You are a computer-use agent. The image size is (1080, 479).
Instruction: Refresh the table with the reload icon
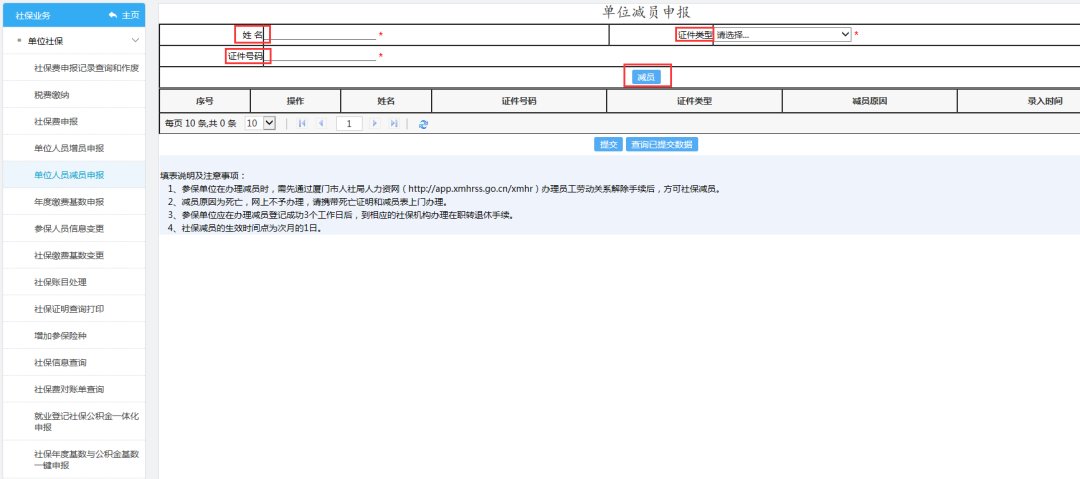(424, 124)
